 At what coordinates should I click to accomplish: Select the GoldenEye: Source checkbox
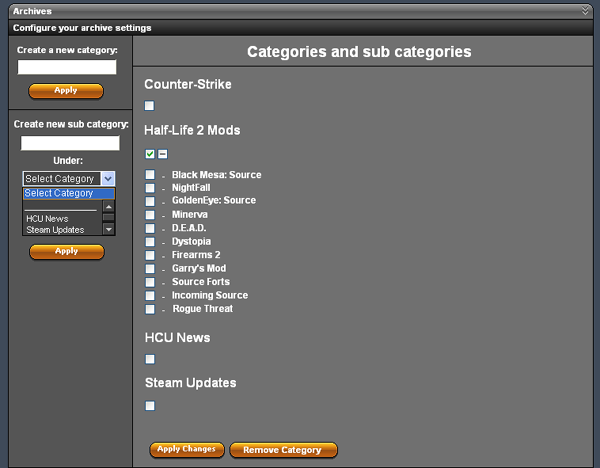pyautogui.click(x=150, y=201)
